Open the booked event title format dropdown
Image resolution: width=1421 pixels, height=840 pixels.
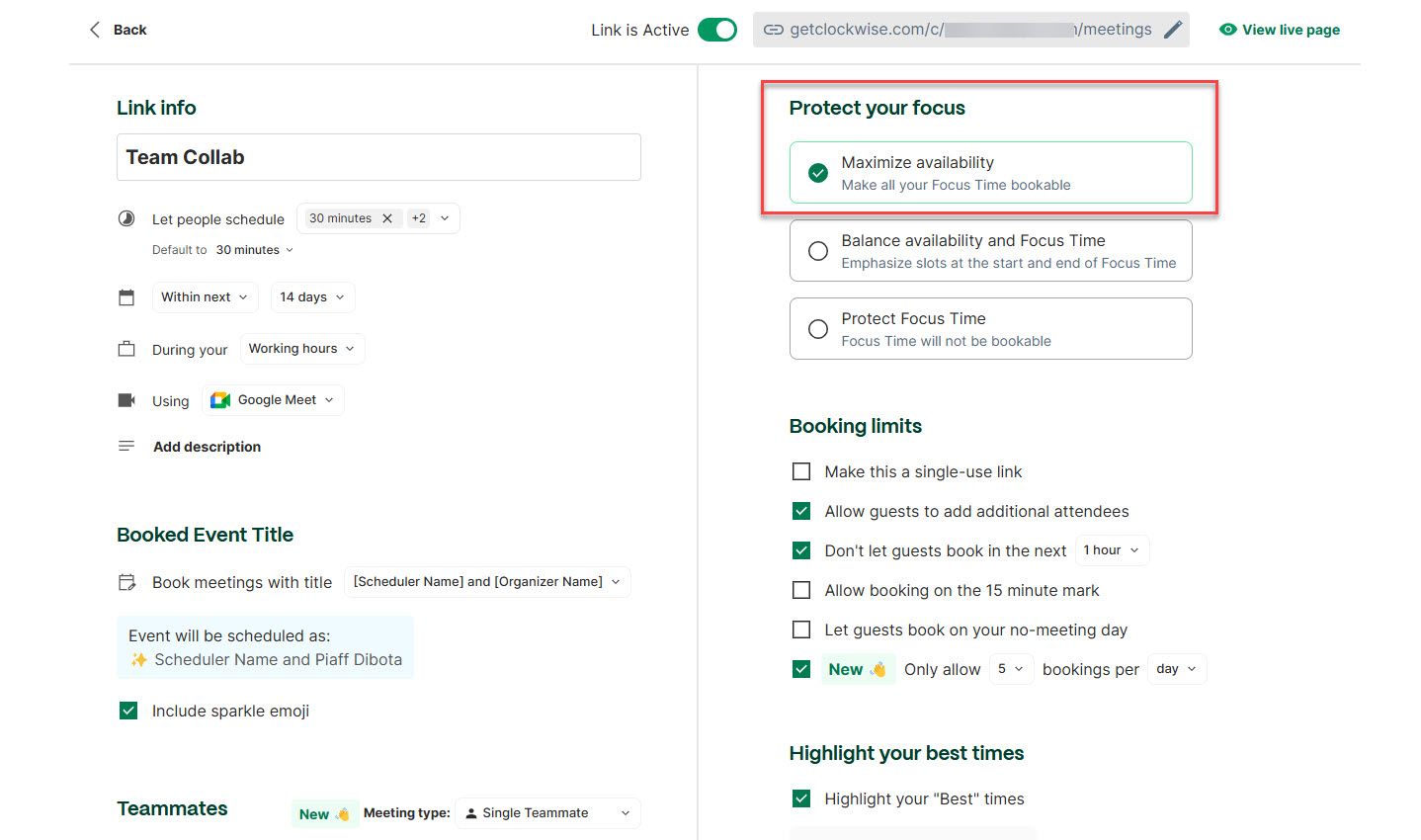[x=486, y=582]
